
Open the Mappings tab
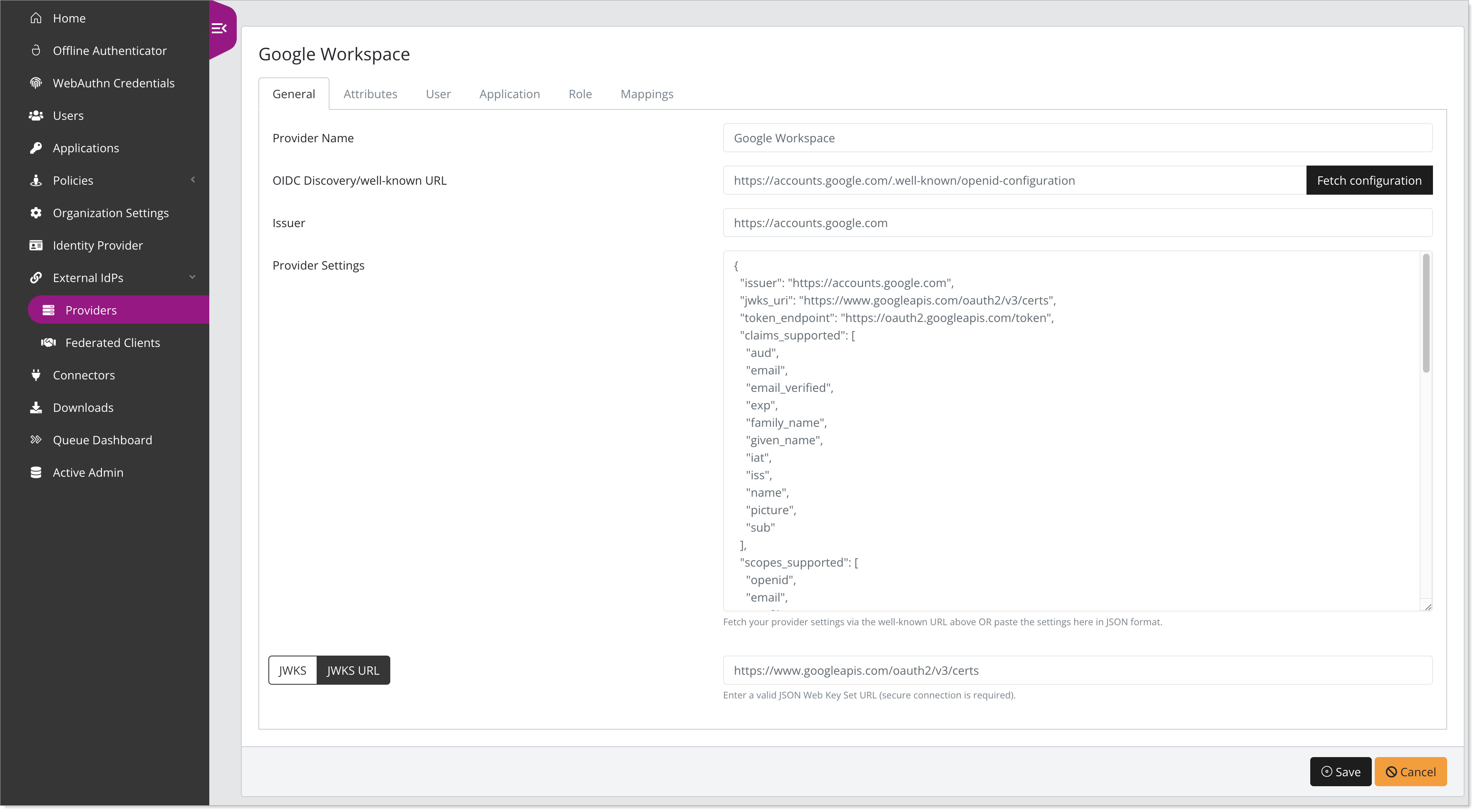[647, 93]
